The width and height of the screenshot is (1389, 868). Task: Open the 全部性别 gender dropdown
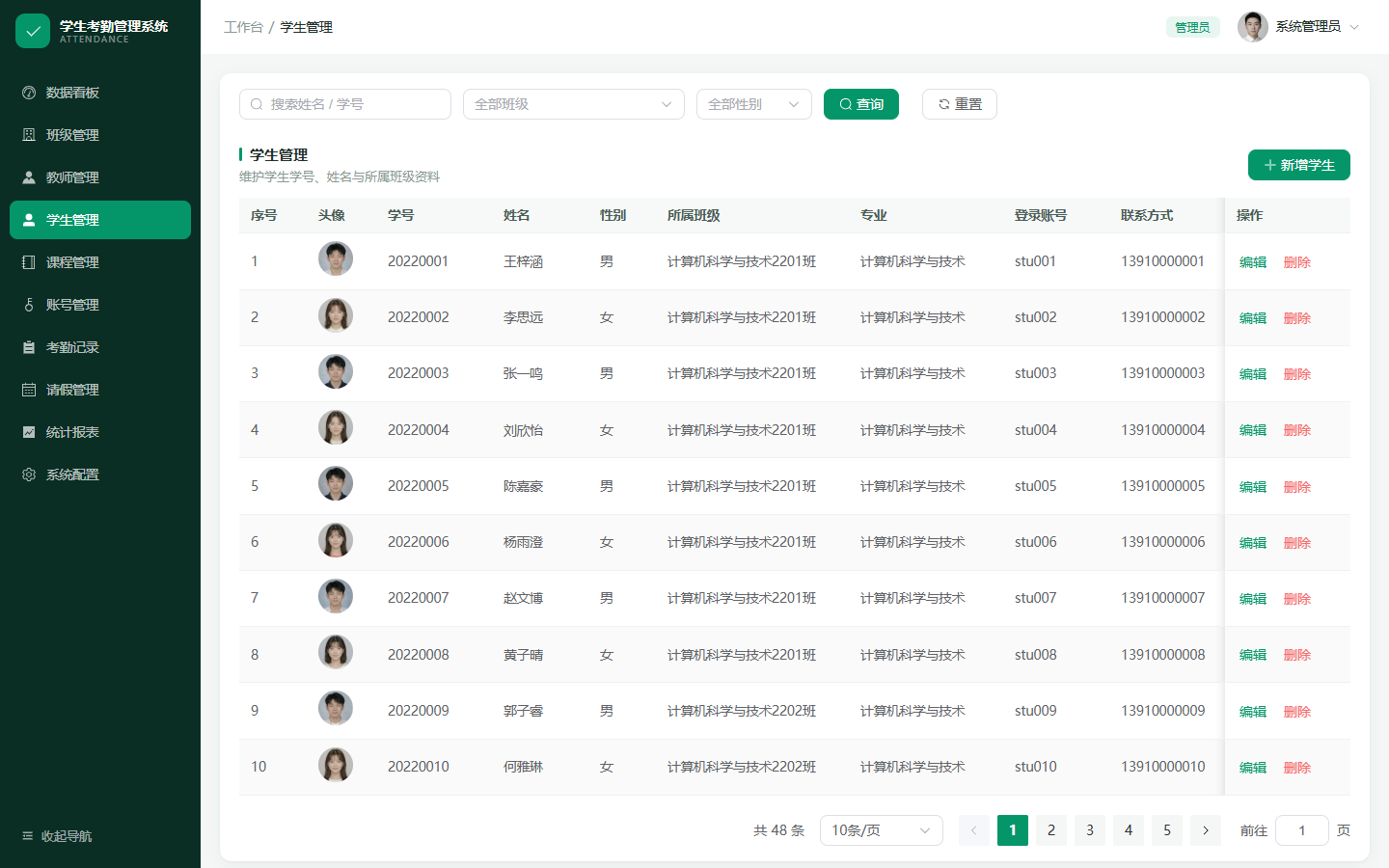pos(754,104)
